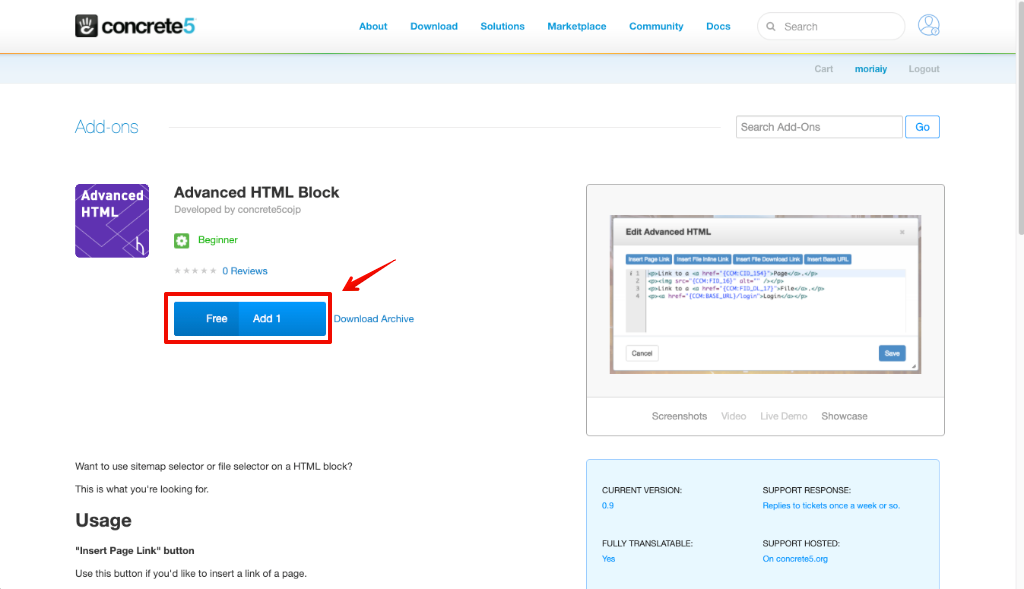Image resolution: width=1024 pixels, height=589 pixels.
Task: Click the concrete5 logo
Action: point(135,26)
